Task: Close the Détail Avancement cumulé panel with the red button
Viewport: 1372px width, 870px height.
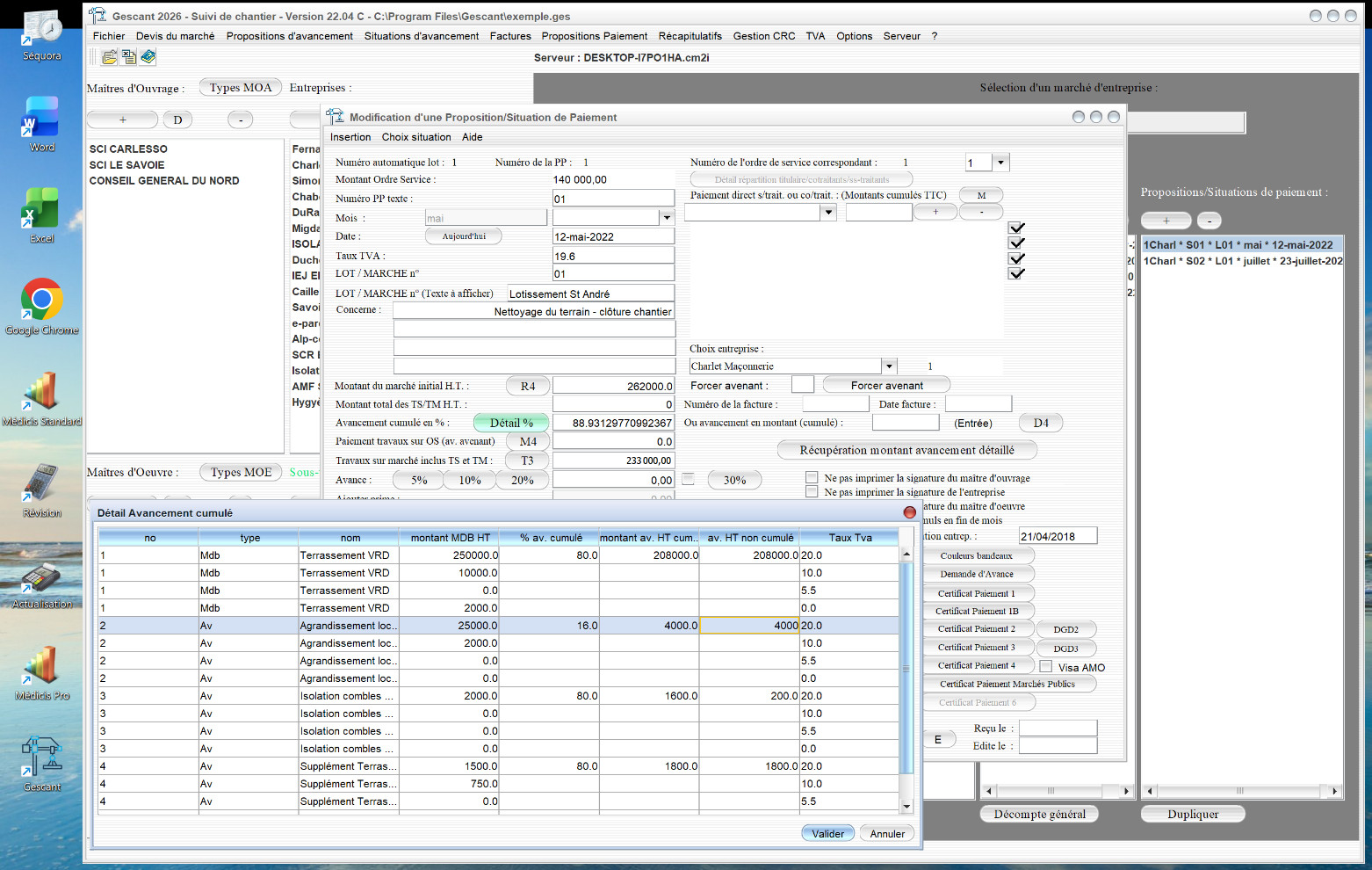Action: 909,512
